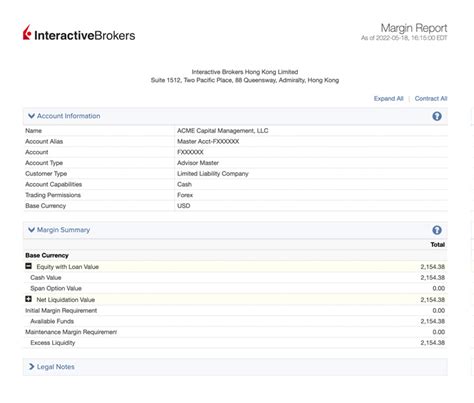Click the Excess Liquidity label
Screen dimensions: 474x403
(53, 343)
